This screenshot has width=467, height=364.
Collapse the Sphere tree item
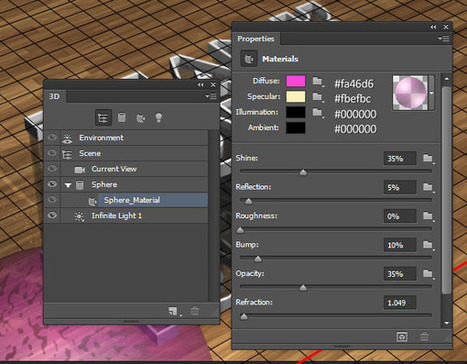tap(68, 185)
